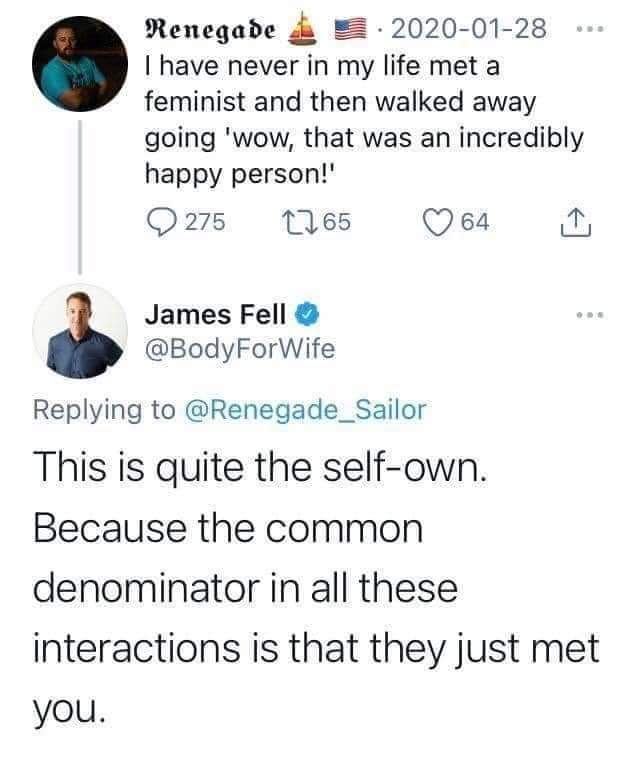This screenshot has height=771, width=640.
Task: Select Renegade's original tweet text
Action: coord(364,119)
